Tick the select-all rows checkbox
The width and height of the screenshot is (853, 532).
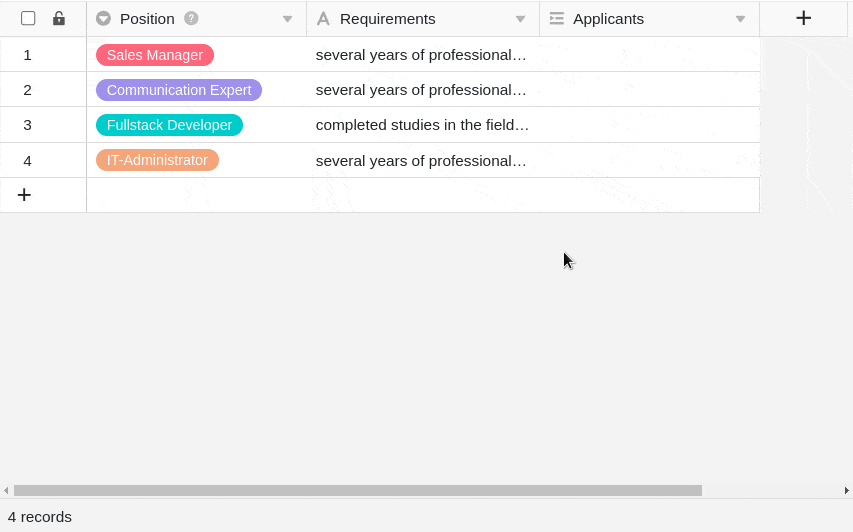(x=28, y=18)
